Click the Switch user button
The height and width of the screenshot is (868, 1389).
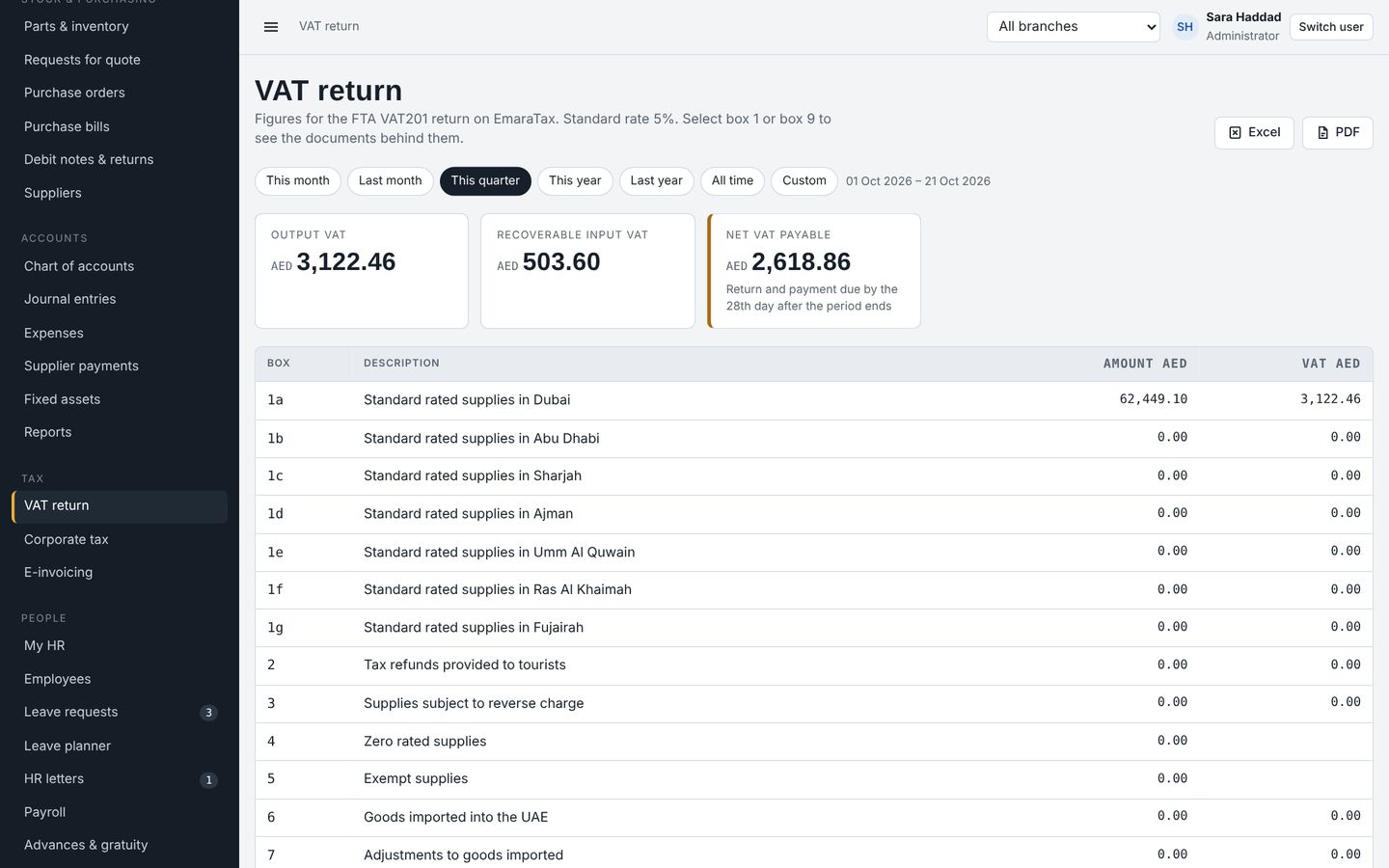click(1331, 27)
